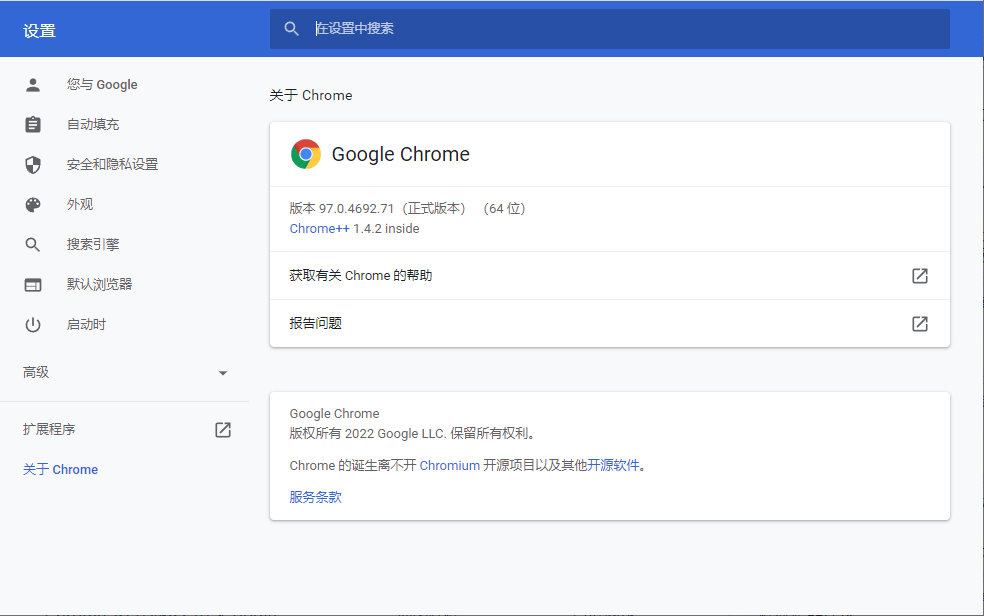
Task: Click the search magnifier icon in top bar
Action: [291, 29]
